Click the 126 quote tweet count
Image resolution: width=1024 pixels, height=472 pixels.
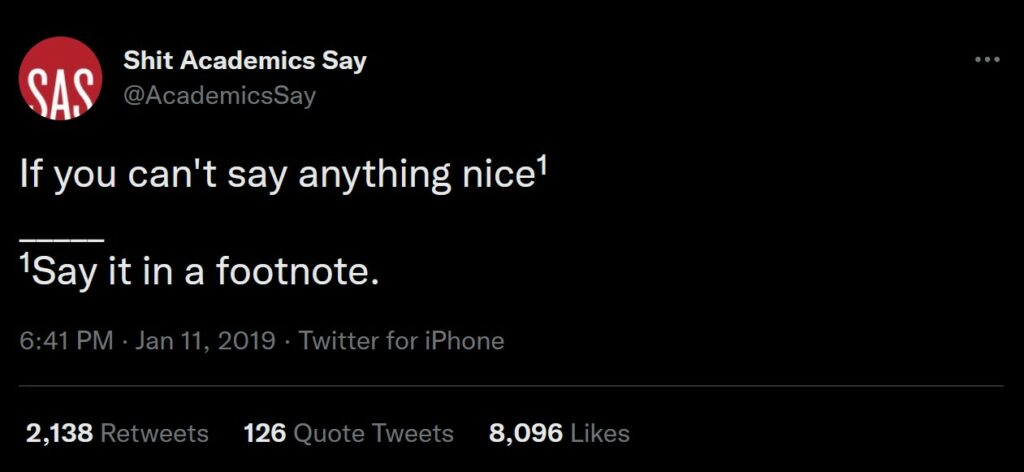tap(264, 433)
